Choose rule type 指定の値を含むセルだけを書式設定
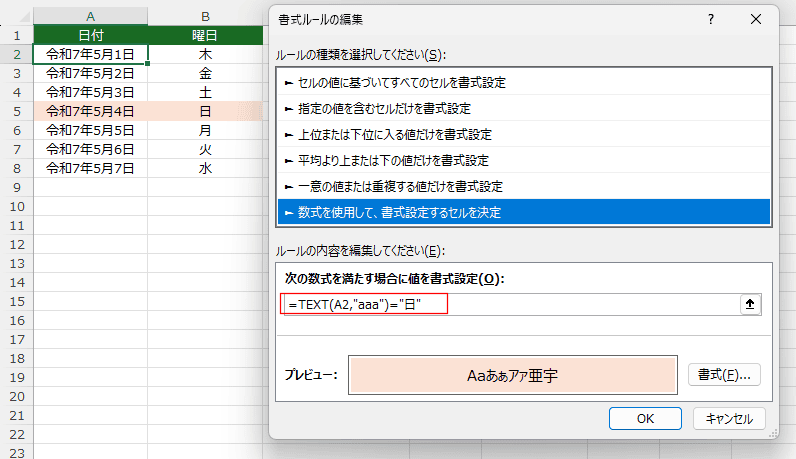Image resolution: width=796 pixels, height=459 pixels. [524, 108]
